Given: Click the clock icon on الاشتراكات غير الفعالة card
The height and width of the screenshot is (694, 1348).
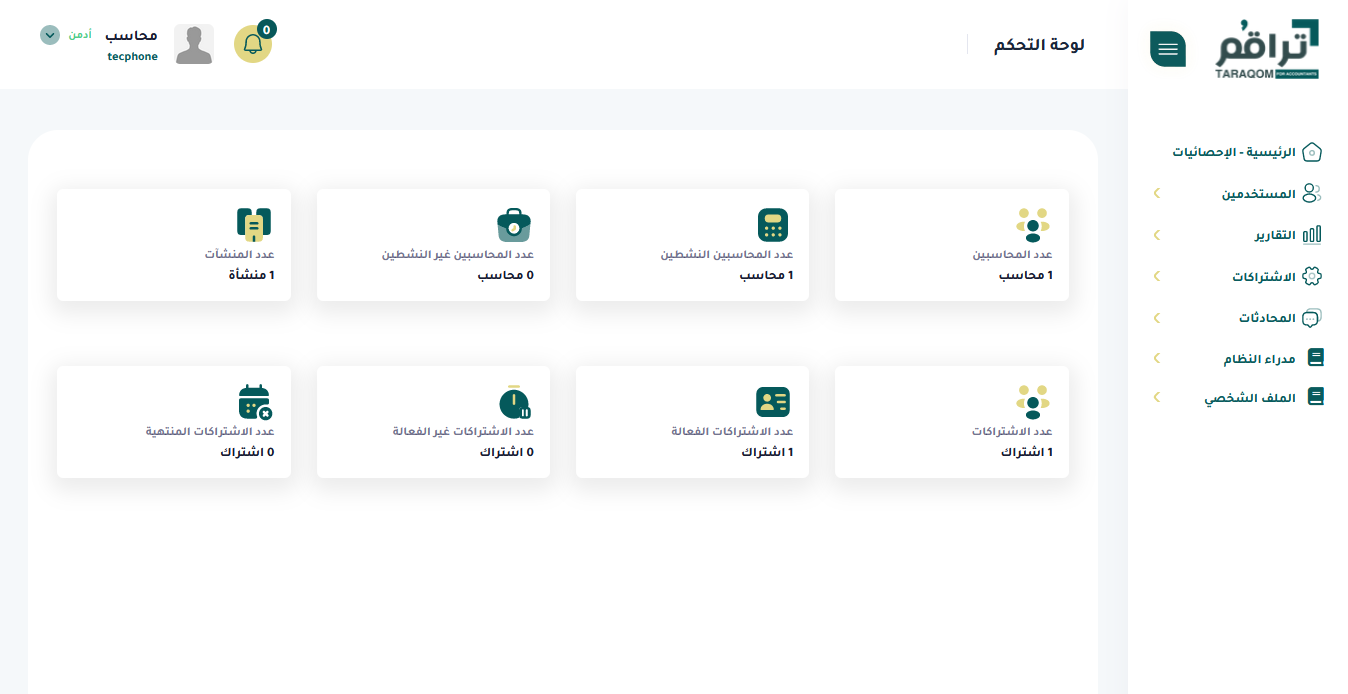Looking at the screenshot, I should click(x=512, y=401).
